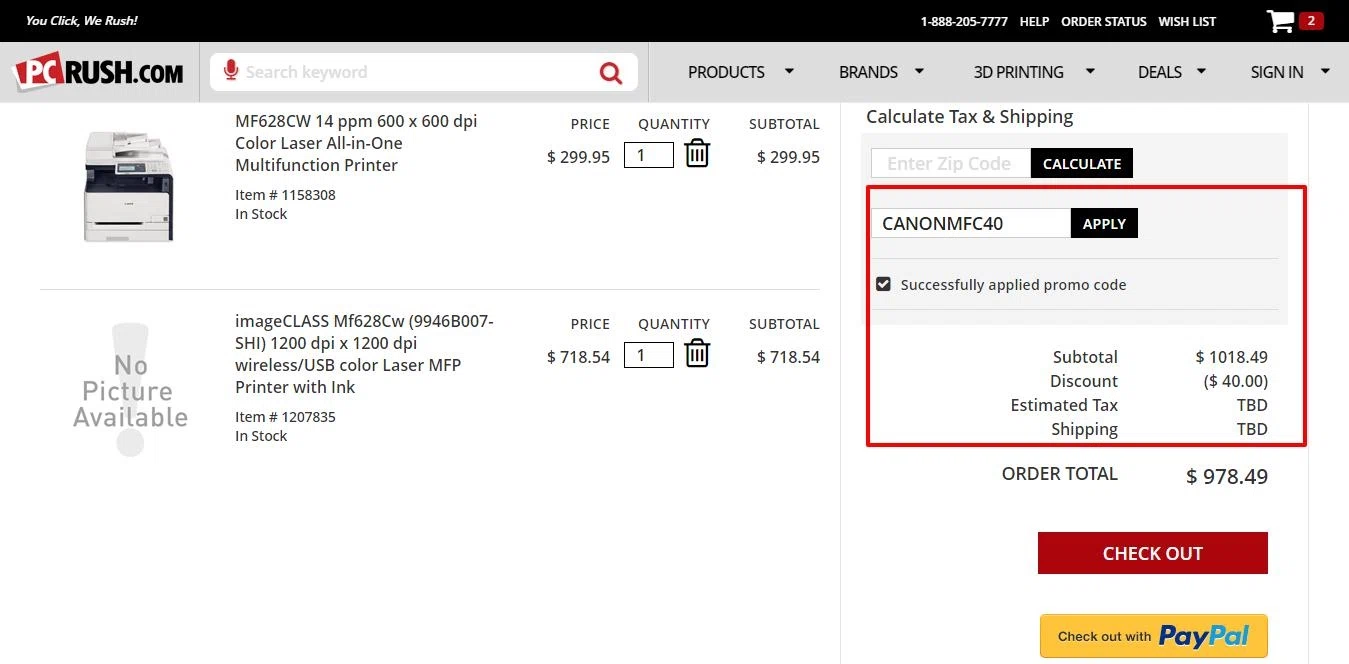Screen dimensions: 1349x664
Task: Click the Item # 1207835 text
Action: point(285,417)
